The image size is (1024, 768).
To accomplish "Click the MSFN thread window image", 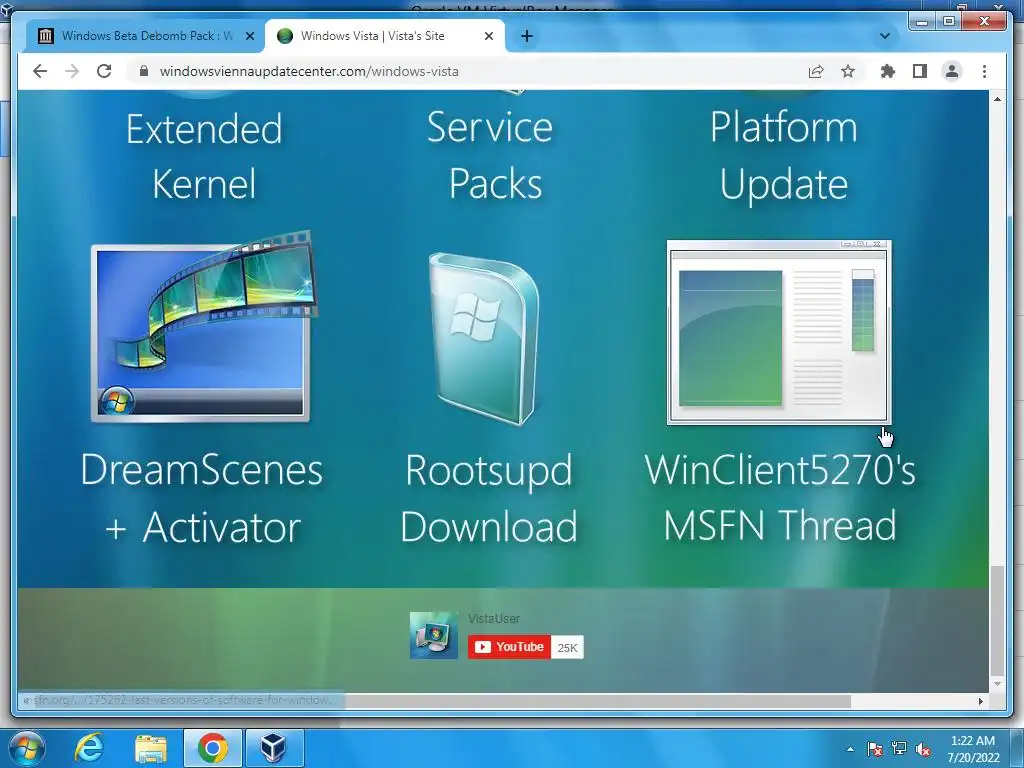I will tap(779, 332).
